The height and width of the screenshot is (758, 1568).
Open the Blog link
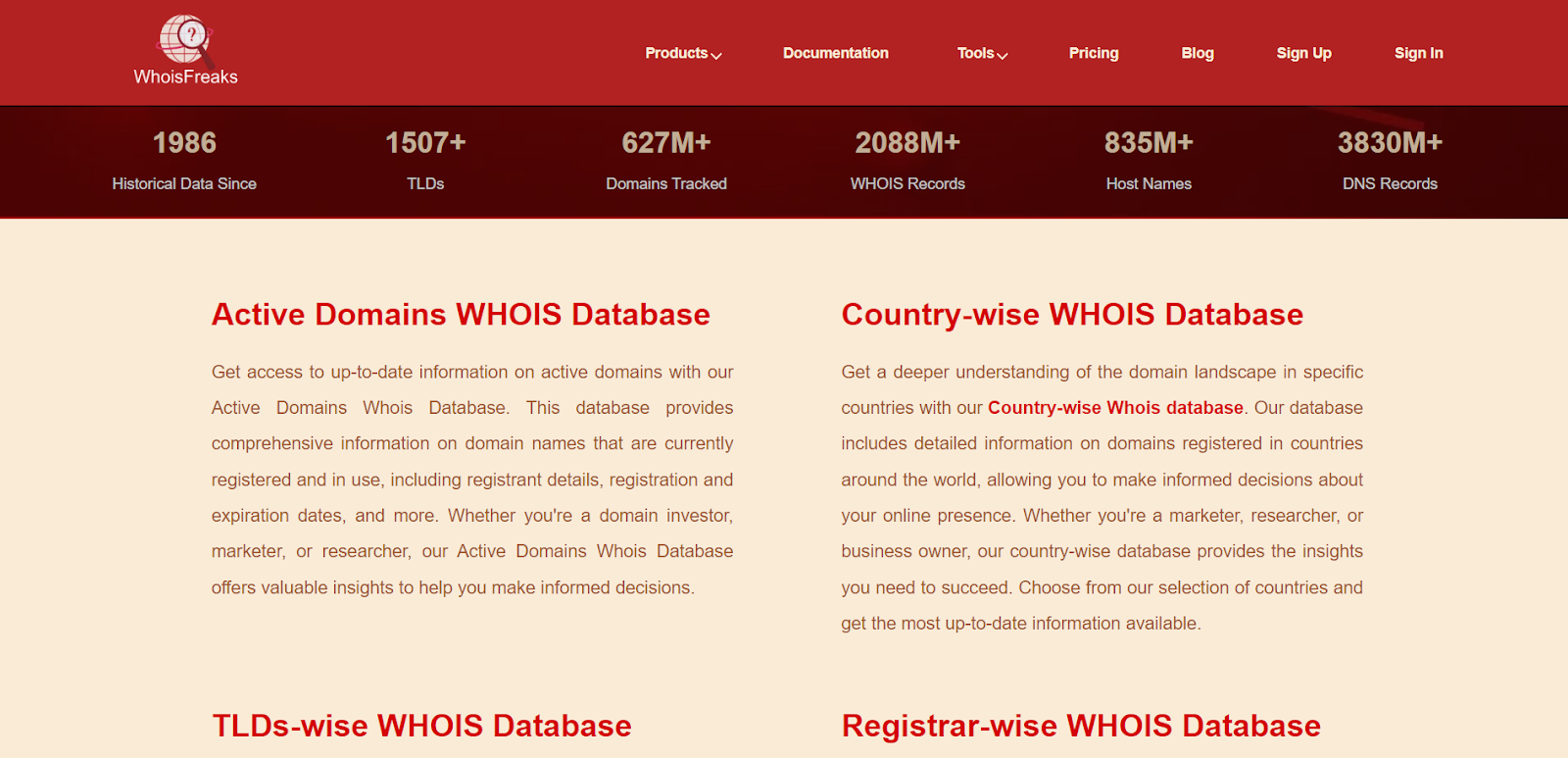pyautogui.click(x=1197, y=53)
